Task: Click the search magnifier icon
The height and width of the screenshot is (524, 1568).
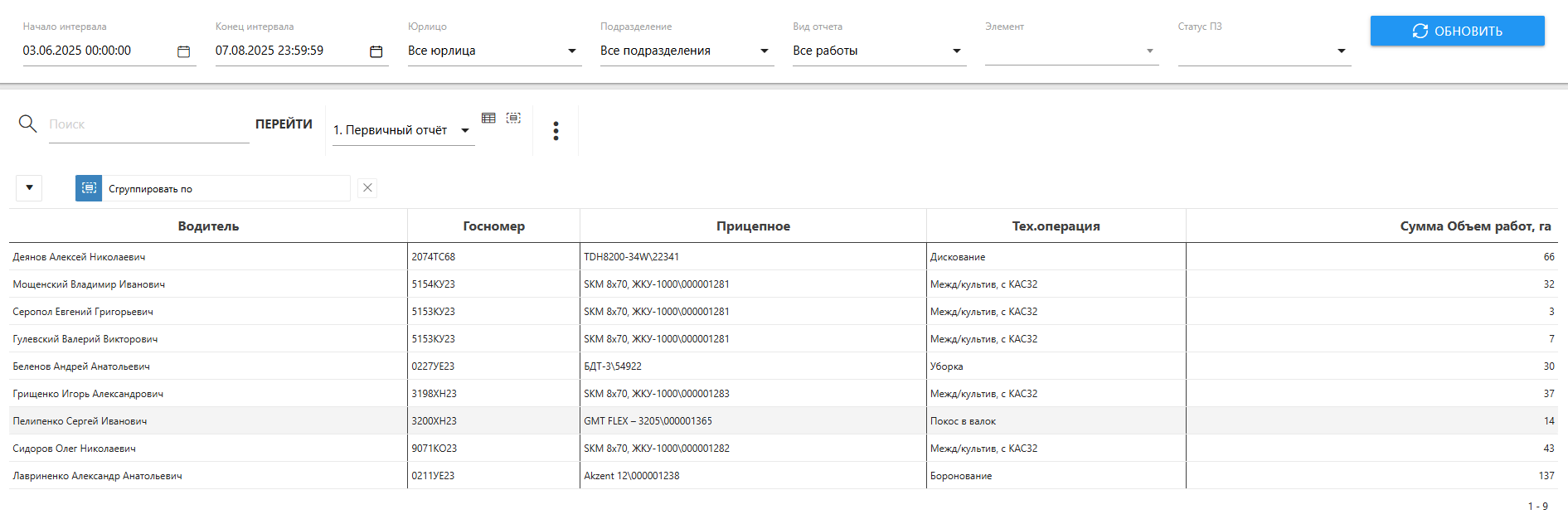Action: pyautogui.click(x=27, y=124)
